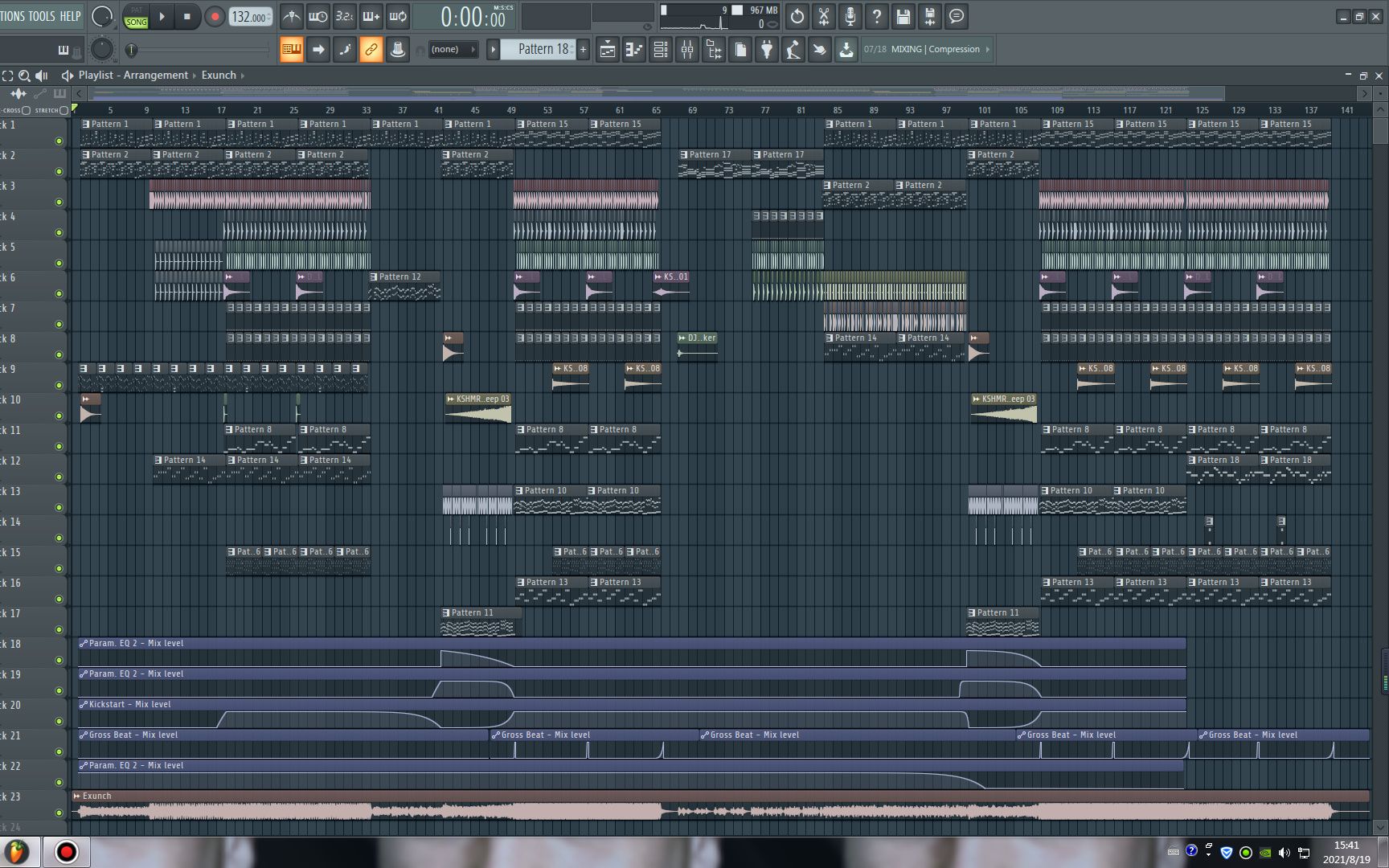Enable wait for input to start playing
Screen dimensions: 1389x868
point(318,16)
